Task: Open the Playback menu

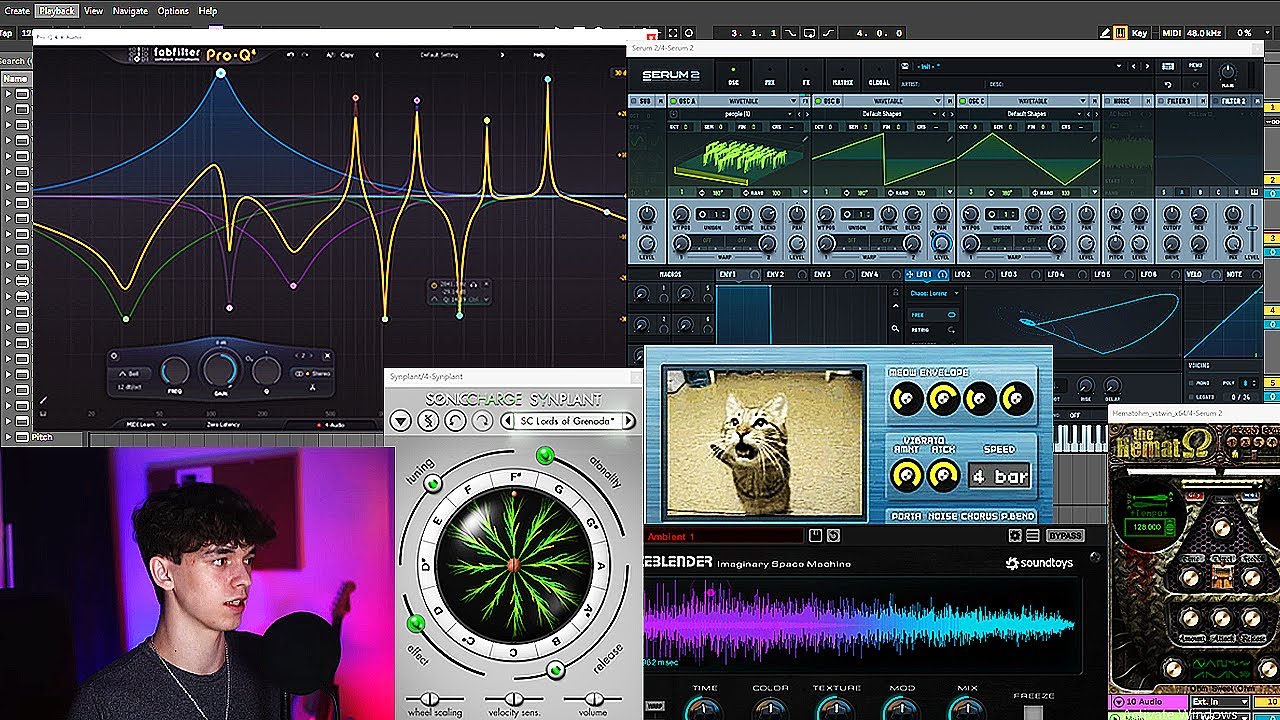Action: click(56, 11)
